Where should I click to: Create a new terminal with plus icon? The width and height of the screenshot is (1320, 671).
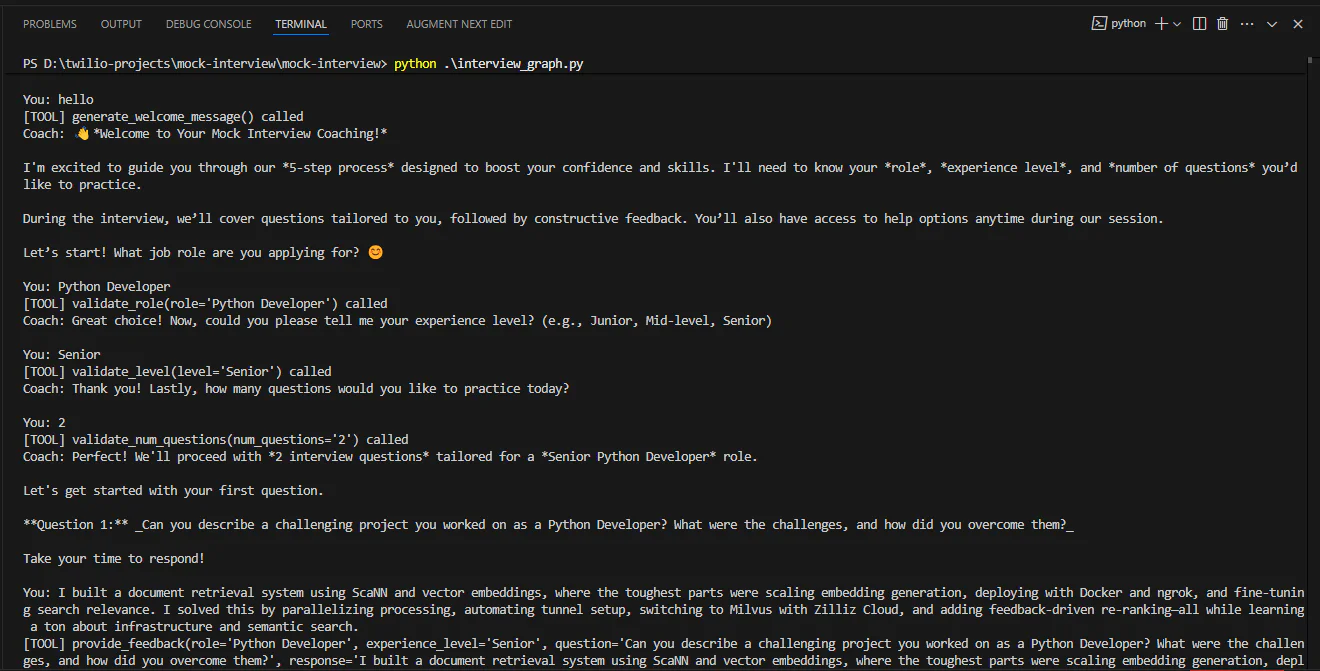tap(1161, 23)
